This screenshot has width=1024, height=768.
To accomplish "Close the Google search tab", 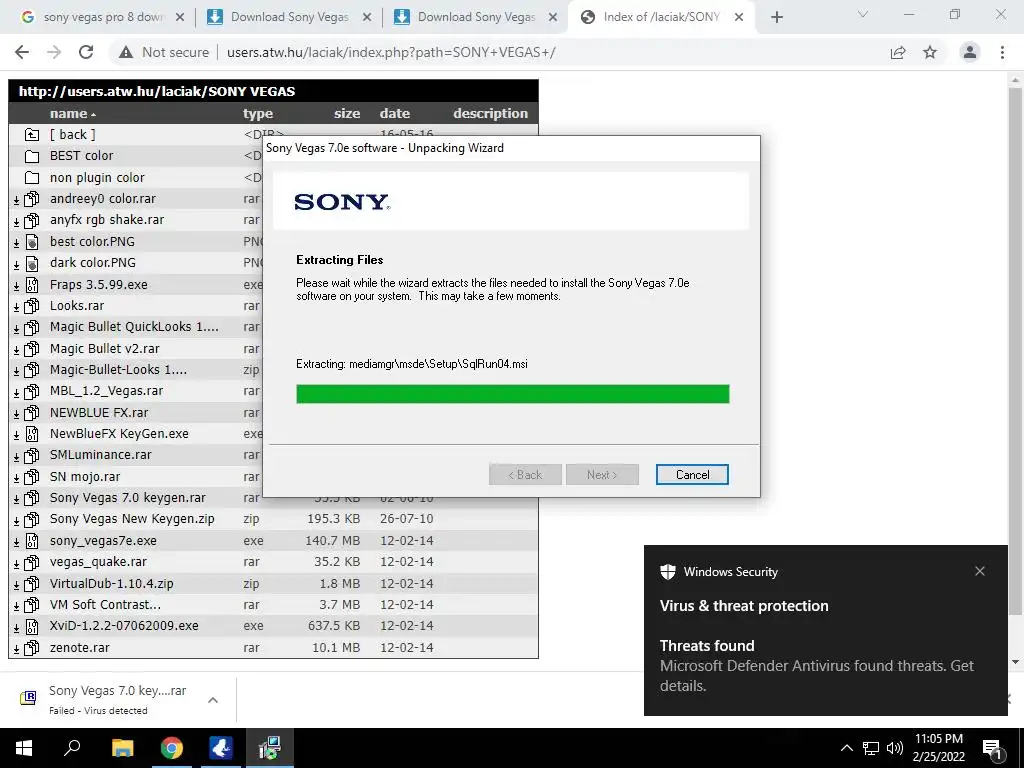I will click(180, 18).
